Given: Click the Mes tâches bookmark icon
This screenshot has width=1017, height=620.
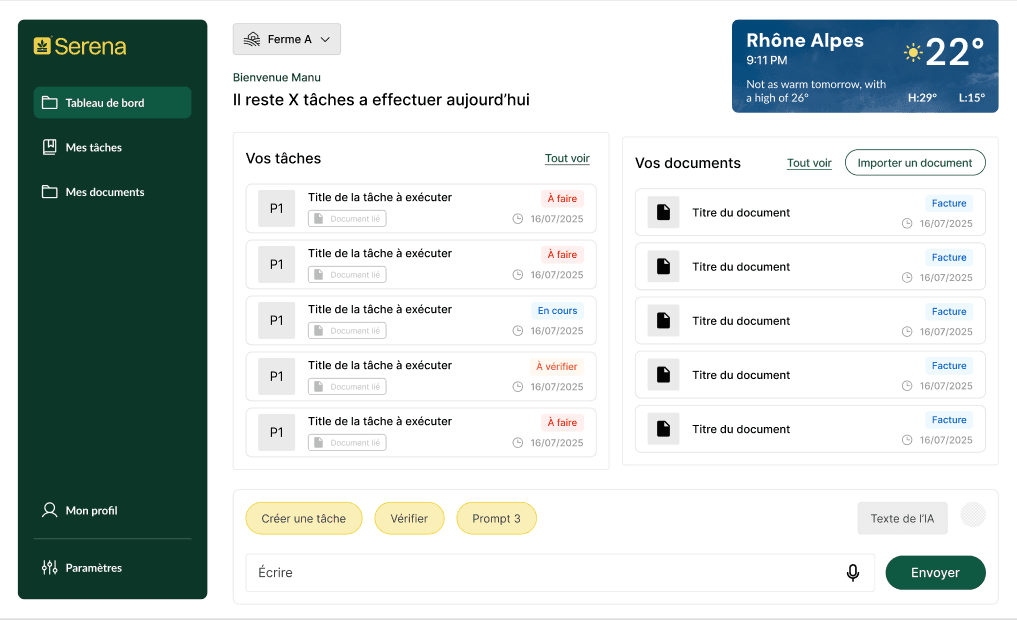Looking at the screenshot, I should [x=49, y=147].
